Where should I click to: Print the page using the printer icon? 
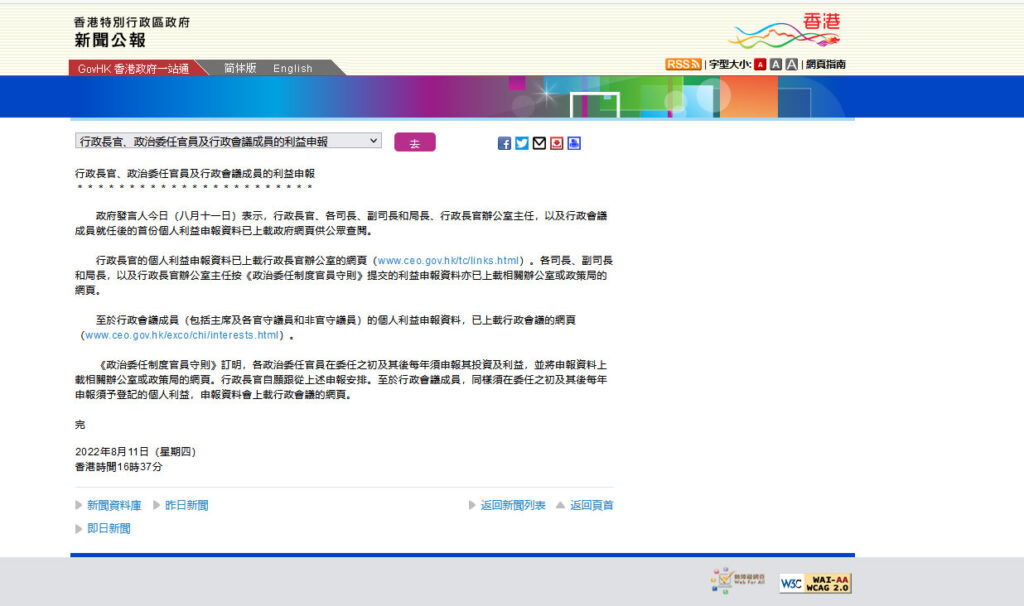coord(574,143)
